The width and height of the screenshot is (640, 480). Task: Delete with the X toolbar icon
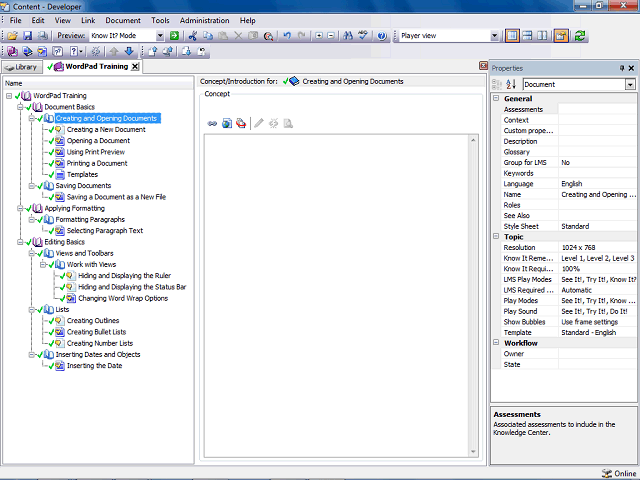coord(238,36)
